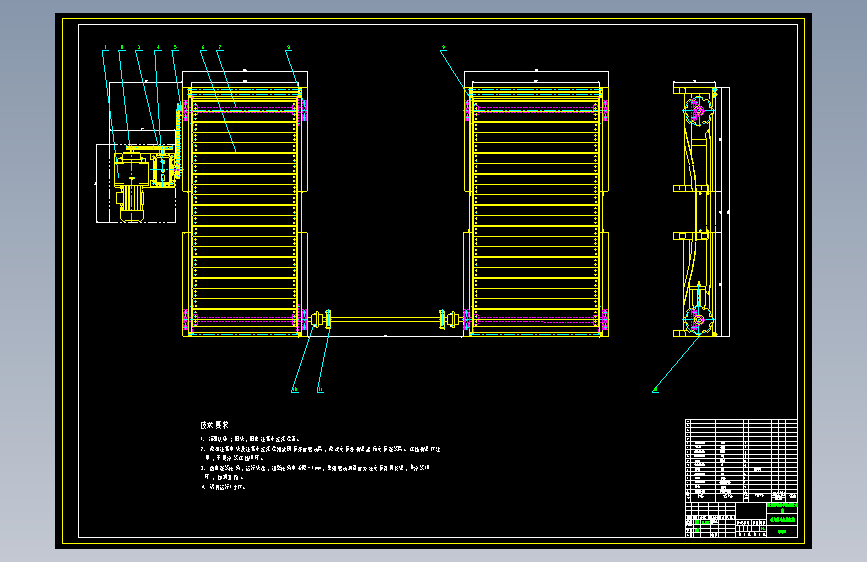This screenshot has width=867, height=562.
Task: Select part balloon number 4
Action: (x=158, y=48)
